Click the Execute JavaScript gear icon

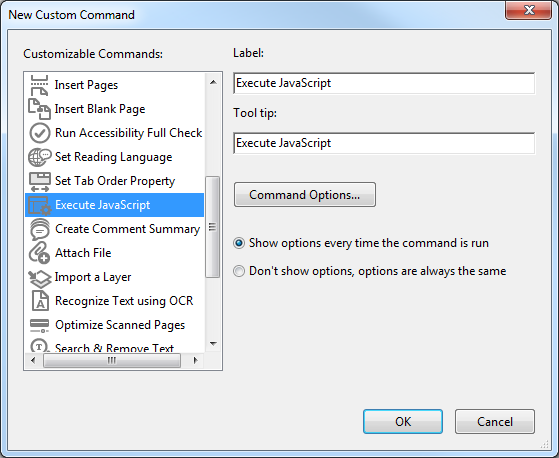click(x=40, y=205)
